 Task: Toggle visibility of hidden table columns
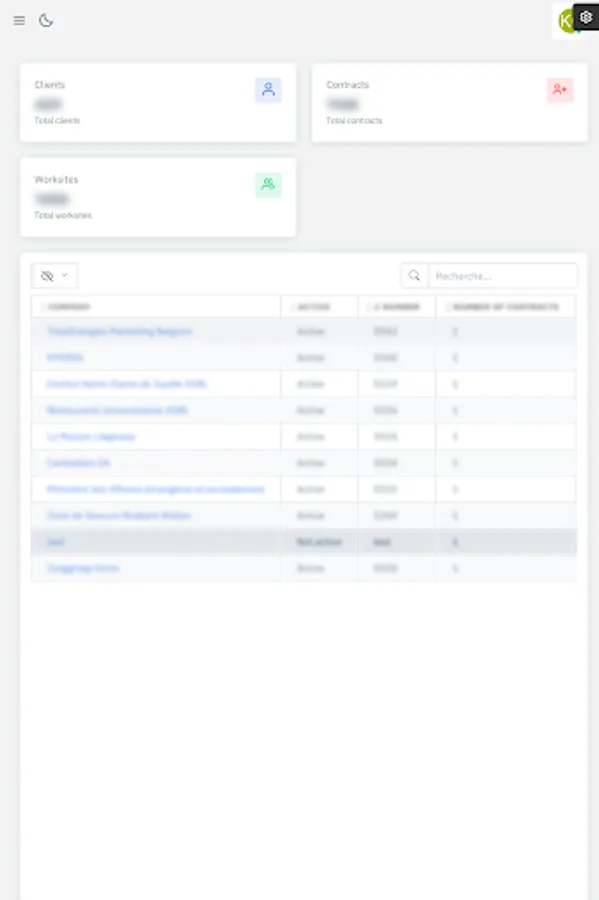click(x=48, y=274)
